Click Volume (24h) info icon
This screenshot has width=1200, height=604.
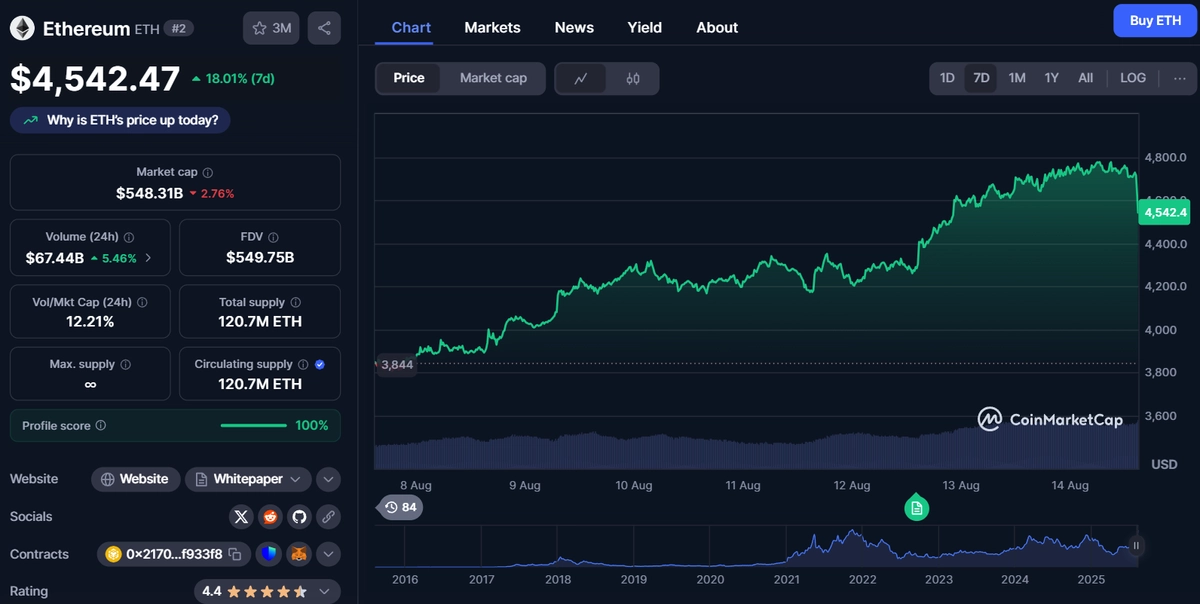(129, 237)
